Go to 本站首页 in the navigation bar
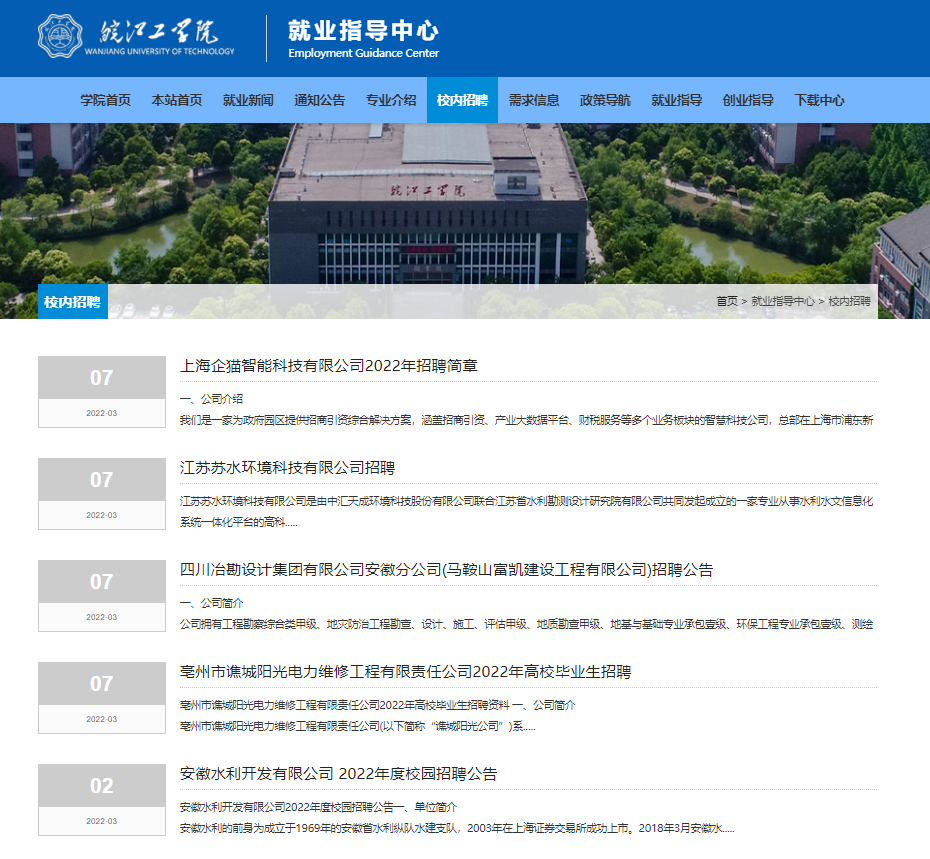Image resolution: width=930 pixels, height=859 pixels. [177, 100]
